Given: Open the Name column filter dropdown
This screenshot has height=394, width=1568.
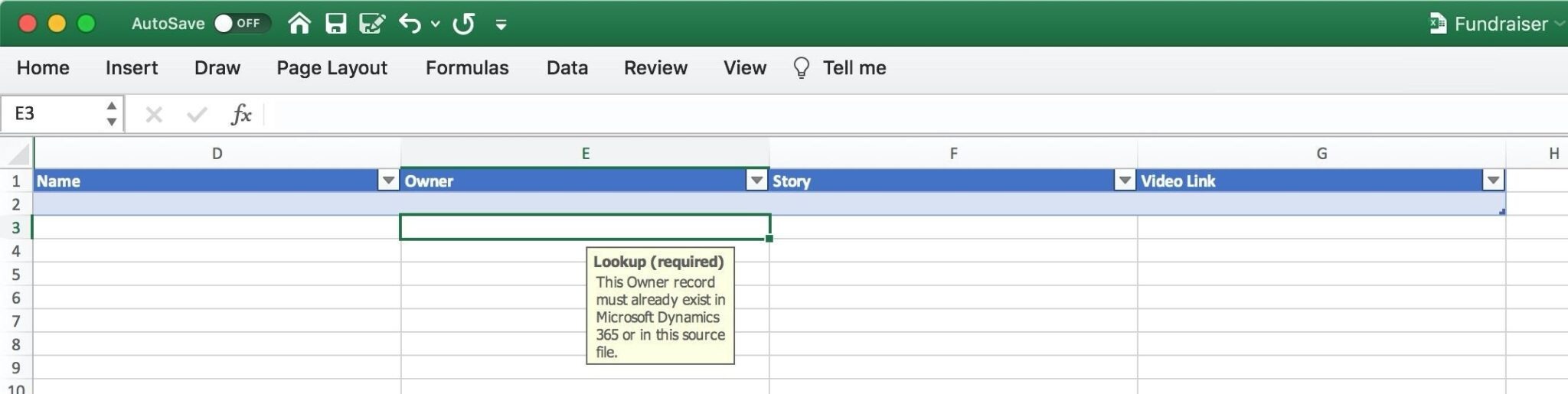Looking at the screenshot, I should [x=389, y=181].
